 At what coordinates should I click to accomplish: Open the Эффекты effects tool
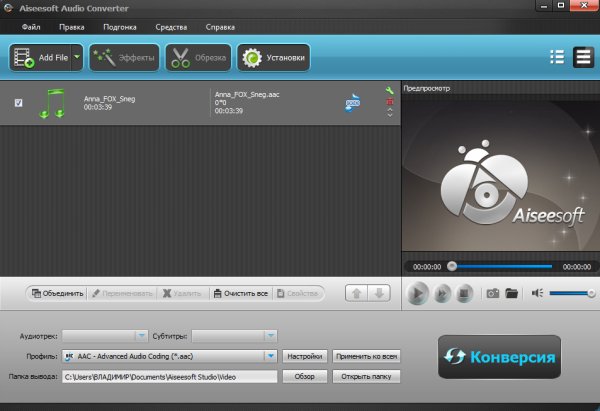point(124,58)
